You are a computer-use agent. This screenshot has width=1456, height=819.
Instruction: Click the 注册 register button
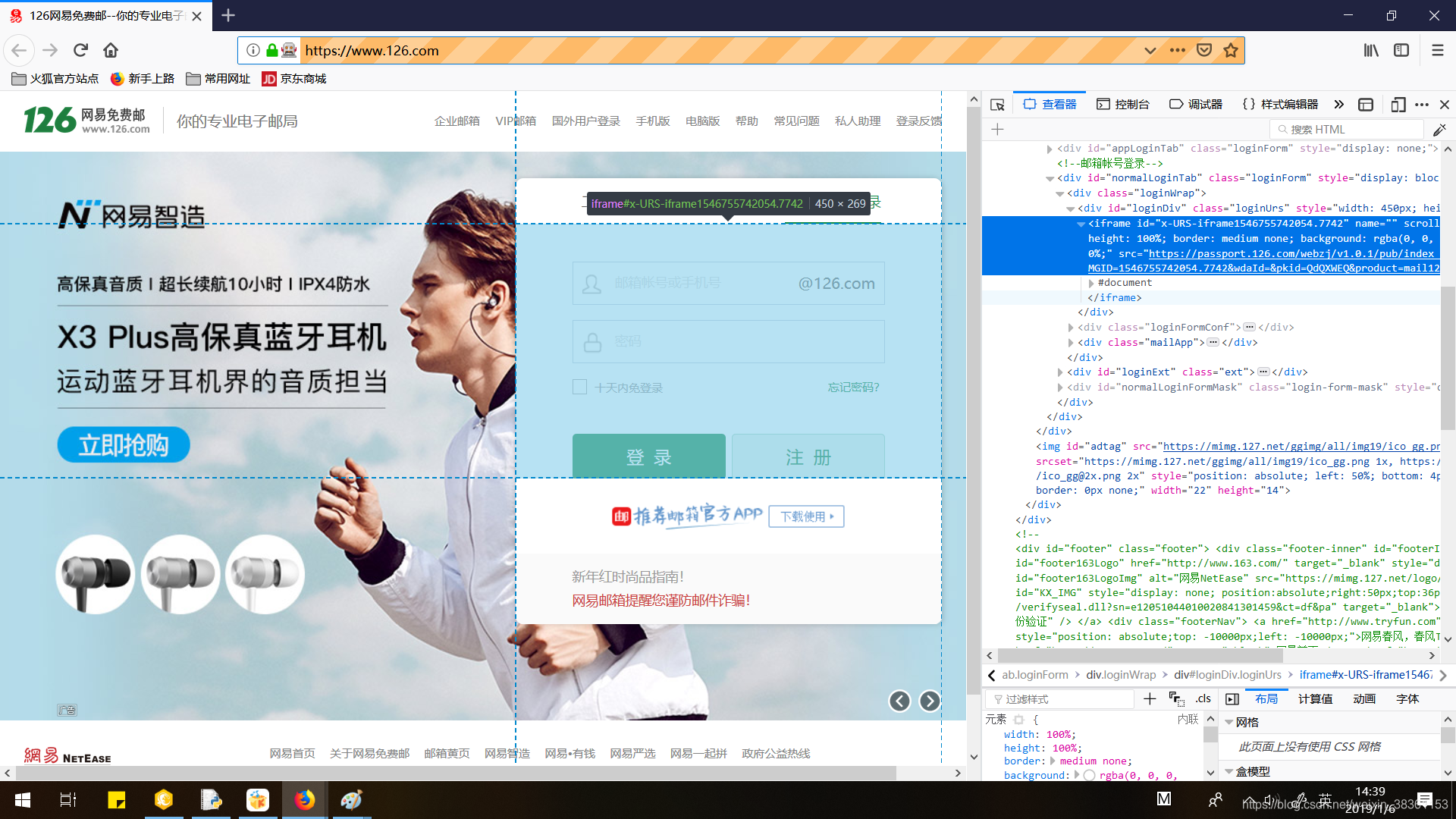pos(808,457)
